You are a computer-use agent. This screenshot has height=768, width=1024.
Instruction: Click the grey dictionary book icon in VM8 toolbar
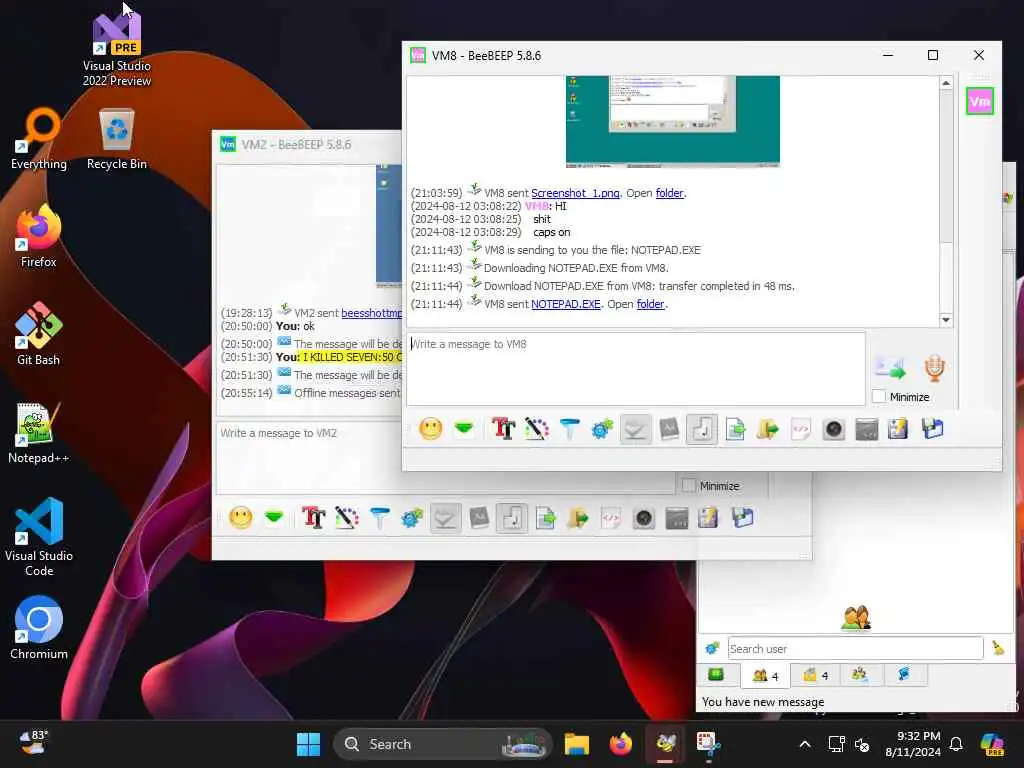tap(669, 429)
